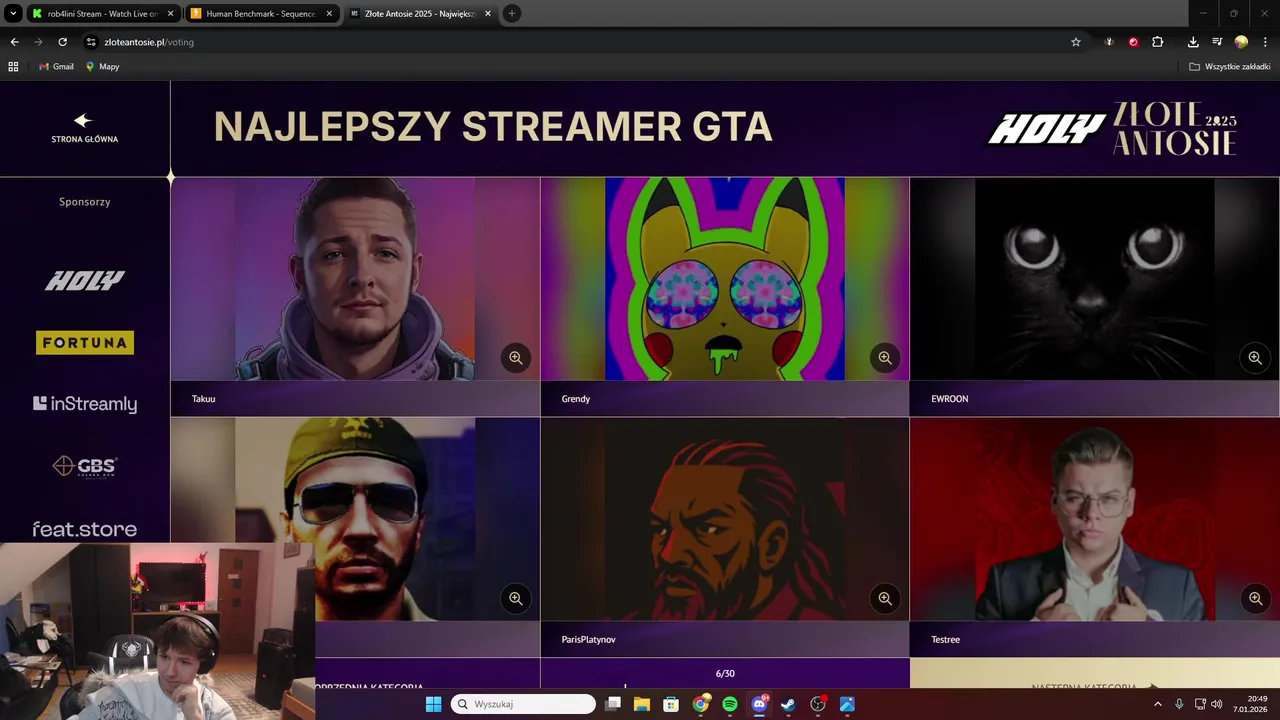Viewport: 1280px width, 720px height.
Task: Close the Human Benchmark tab
Action: tap(329, 13)
